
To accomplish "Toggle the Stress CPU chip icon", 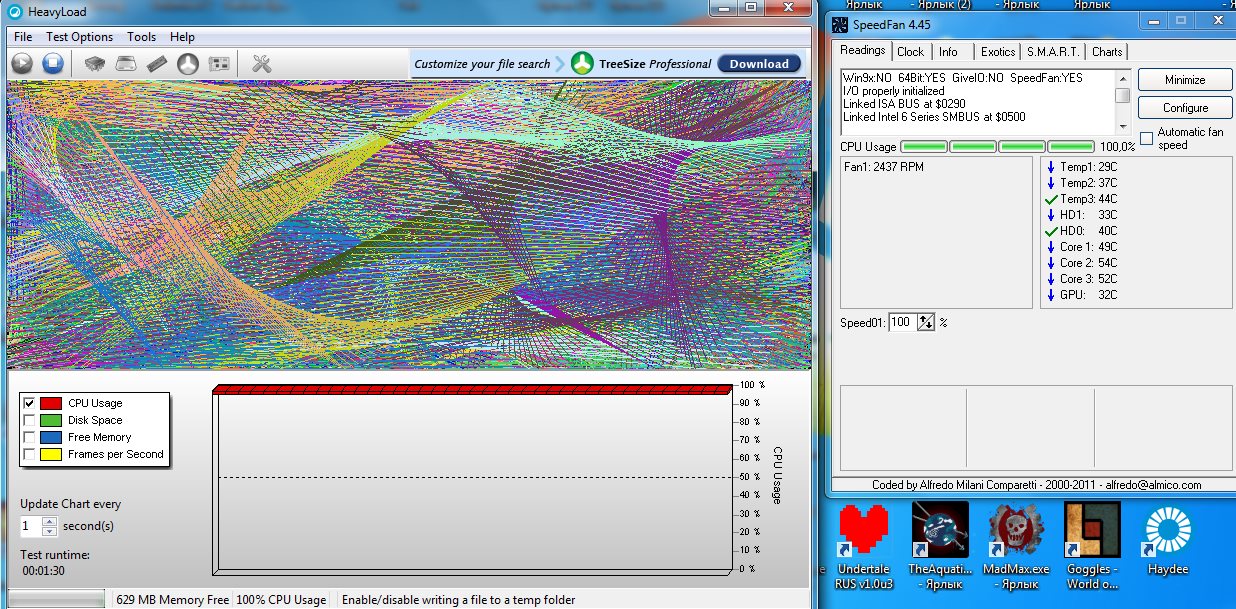I will [x=95, y=64].
